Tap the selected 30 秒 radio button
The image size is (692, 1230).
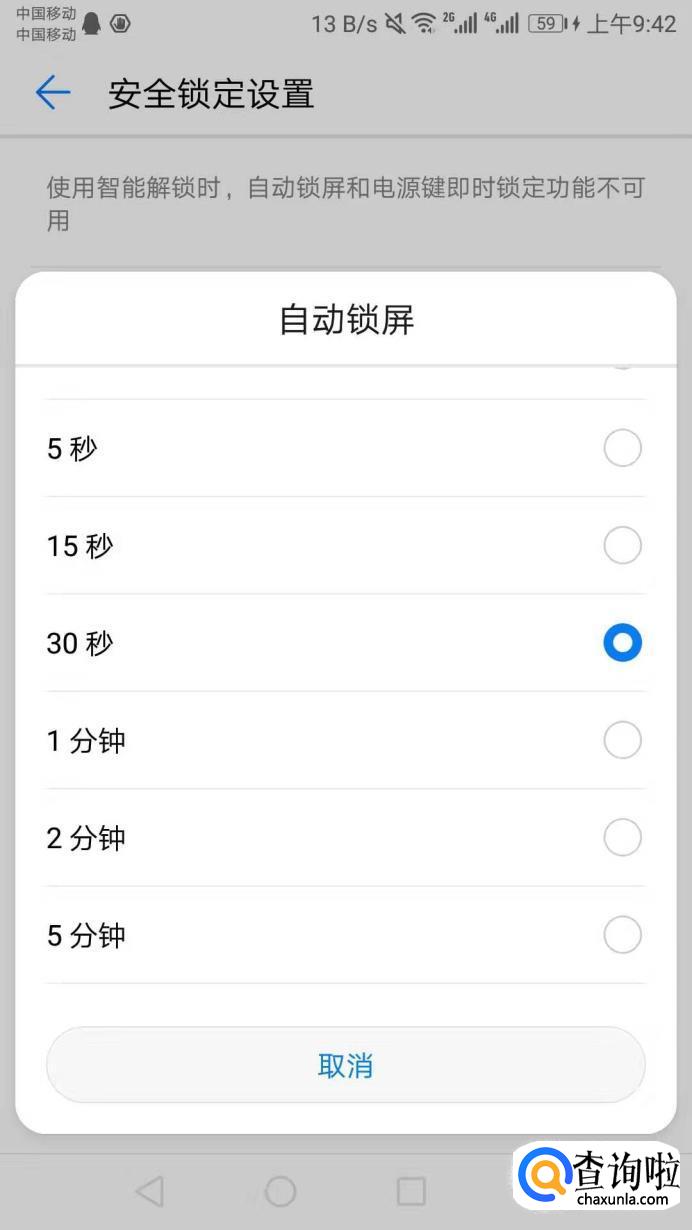622,643
